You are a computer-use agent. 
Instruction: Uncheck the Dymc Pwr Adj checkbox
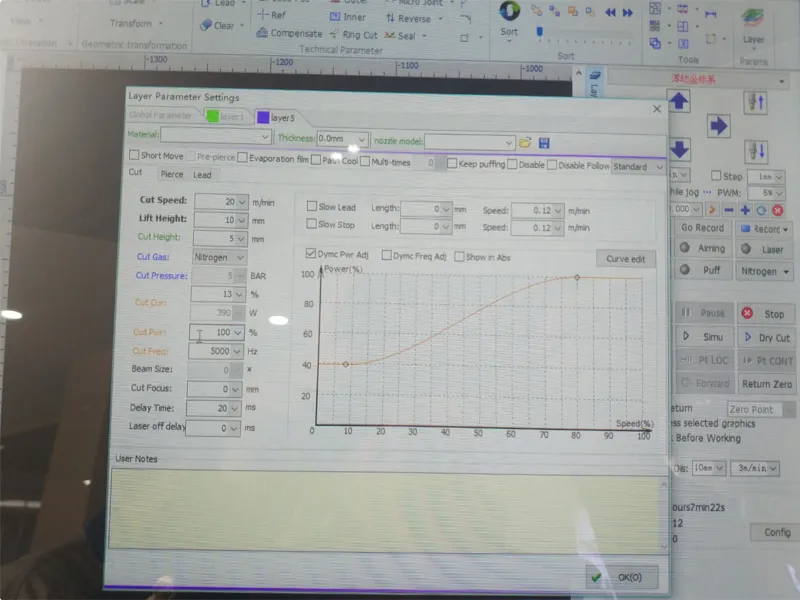(x=310, y=253)
